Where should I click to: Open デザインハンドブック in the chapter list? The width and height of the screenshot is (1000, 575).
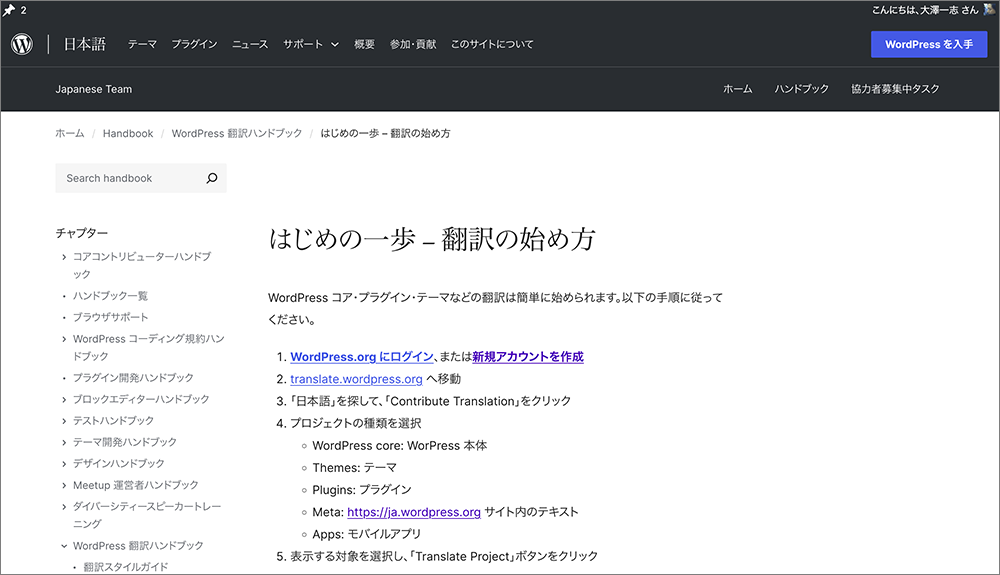click(x=119, y=463)
